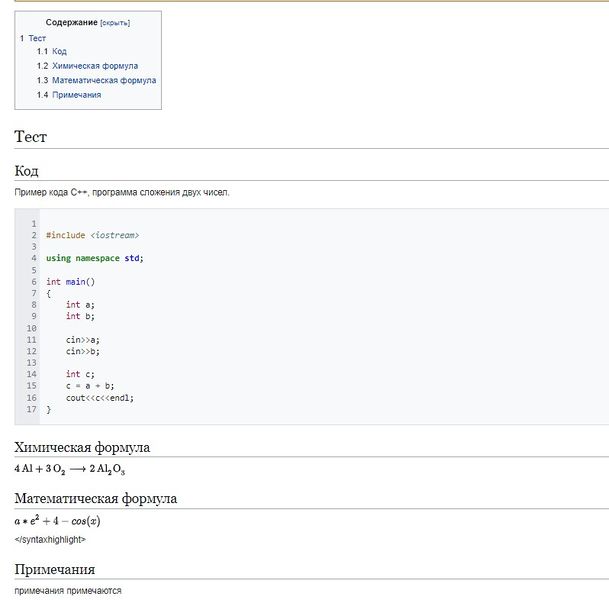Click the "using namespace std;" code line
The image size is (609, 600).
(x=94, y=258)
